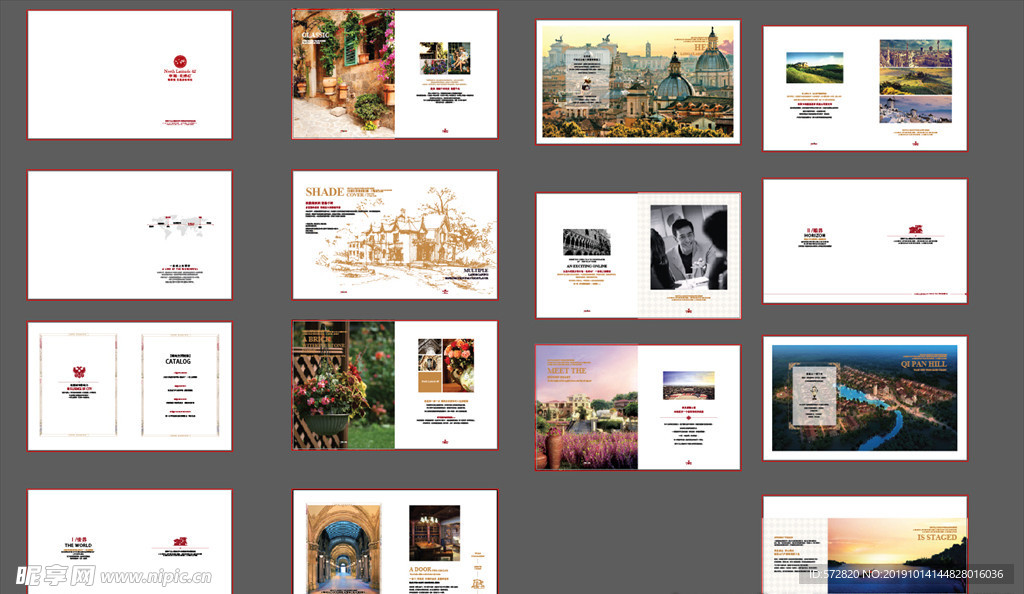Screen dimensions: 1024x594
Task: Click the IS STAGED title text
Action: [936, 538]
